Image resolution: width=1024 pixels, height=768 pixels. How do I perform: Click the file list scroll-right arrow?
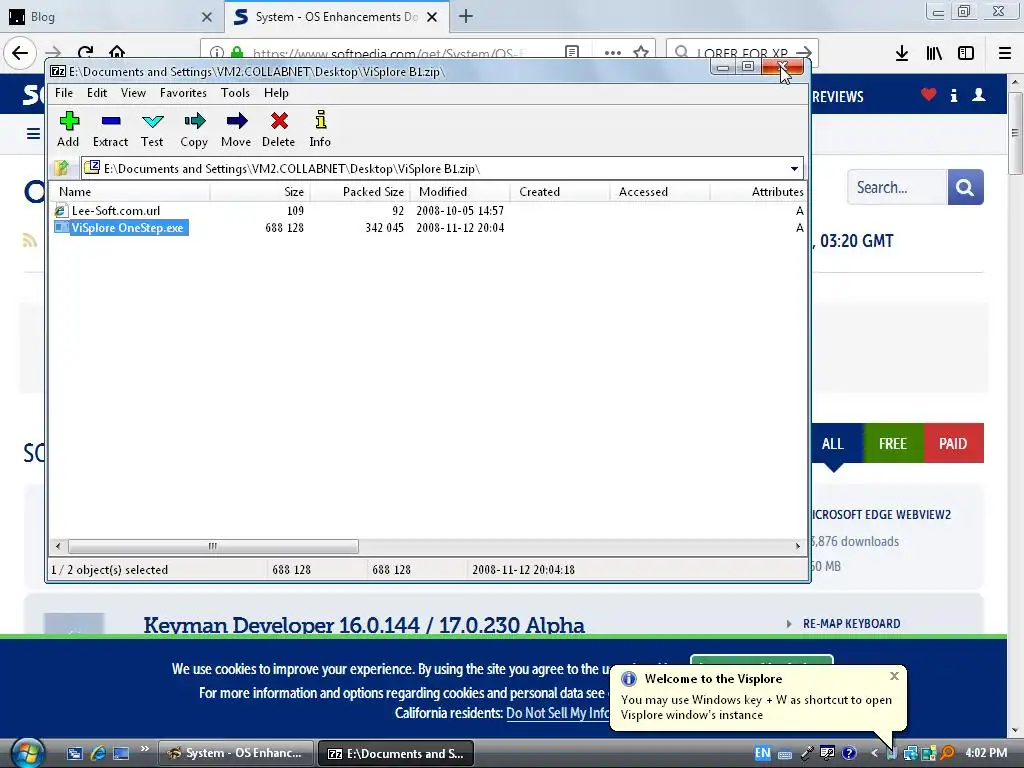point(797,546)
